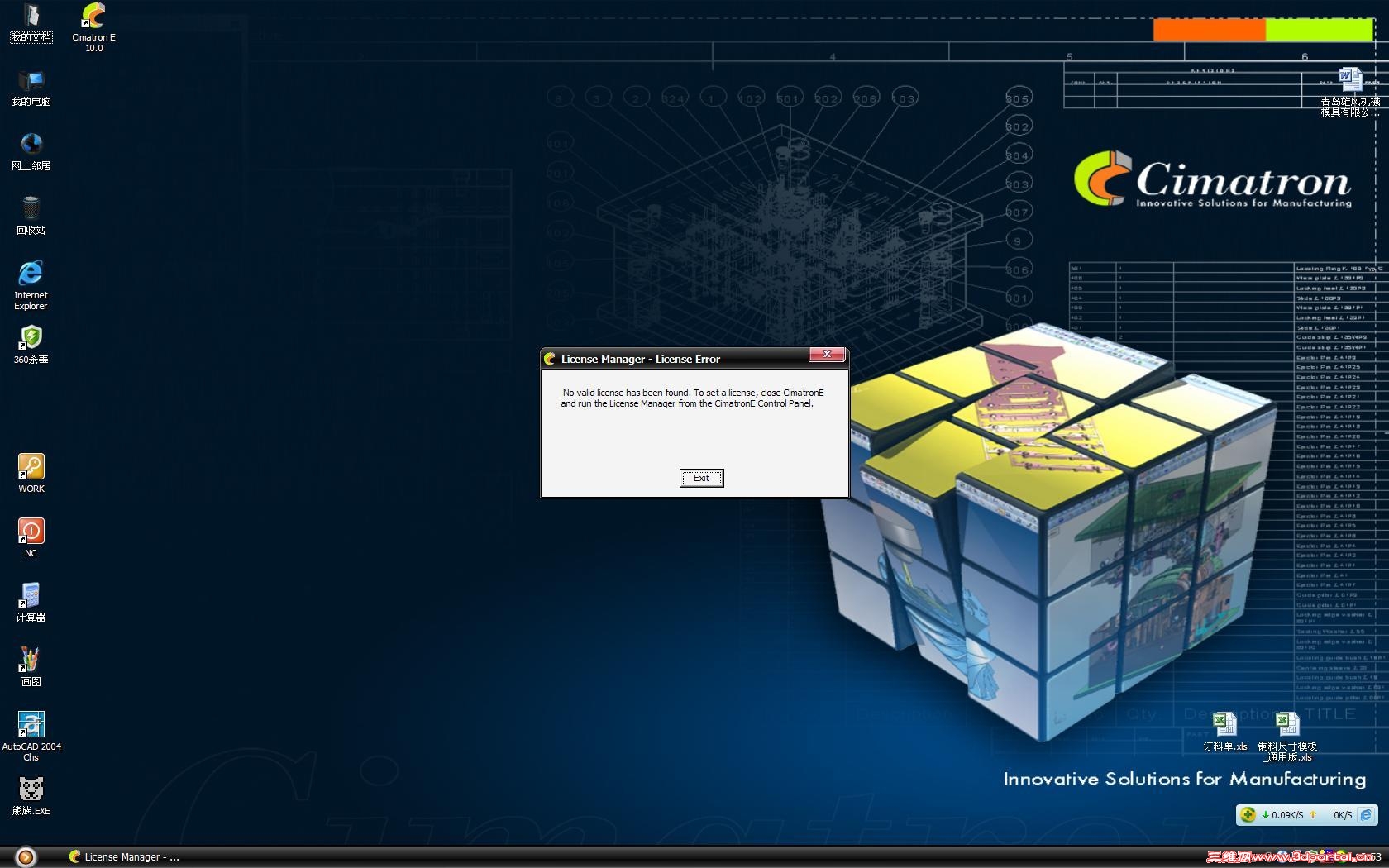Select the Internet Explorer desktop icon
The width and height of the screenshot is (1389, 868).
pos(31,285)
